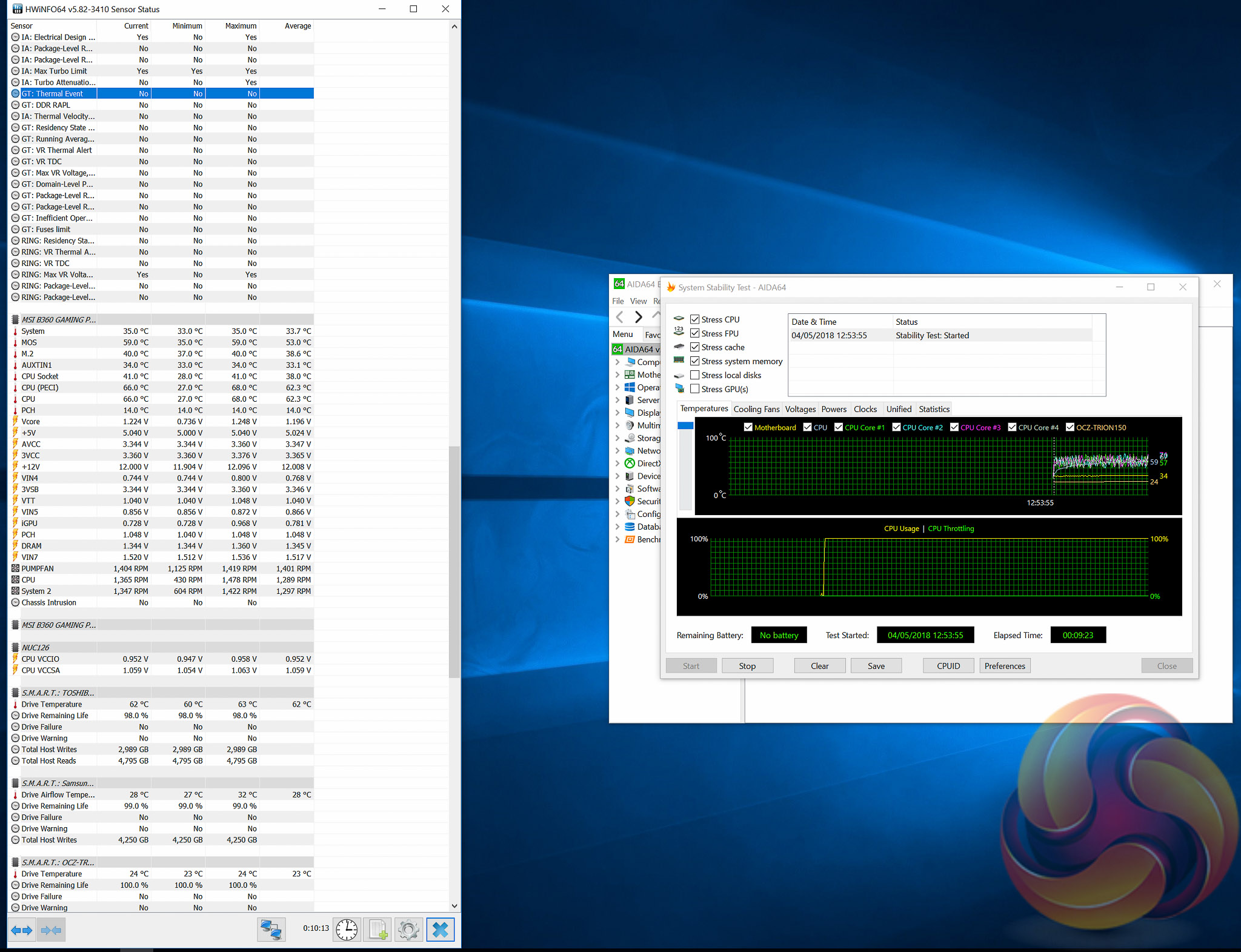The width and height of the screenshot is (1241, 952).
Task: Click the HWiNFO log file add icon
Action: pos(378,930)
